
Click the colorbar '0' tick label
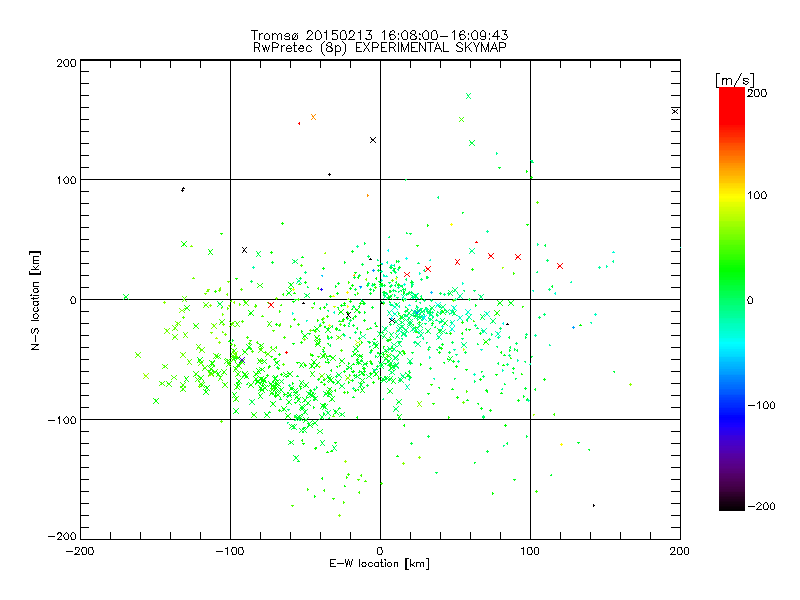(750, 300)
